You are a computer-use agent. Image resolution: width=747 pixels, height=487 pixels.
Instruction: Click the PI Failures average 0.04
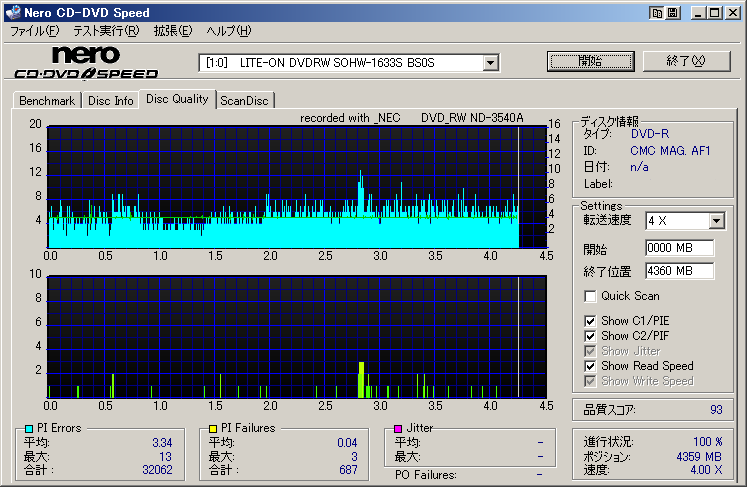347,443
